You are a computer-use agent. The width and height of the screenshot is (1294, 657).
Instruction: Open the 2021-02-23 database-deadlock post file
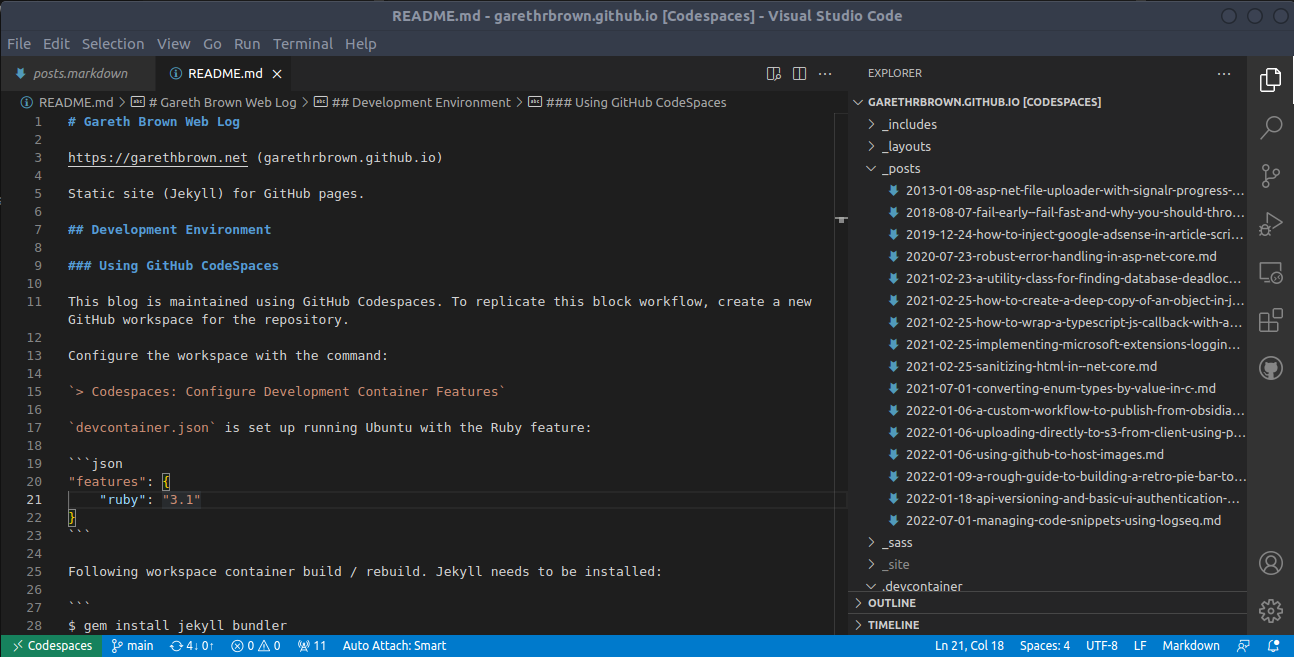pos(1047,279)
